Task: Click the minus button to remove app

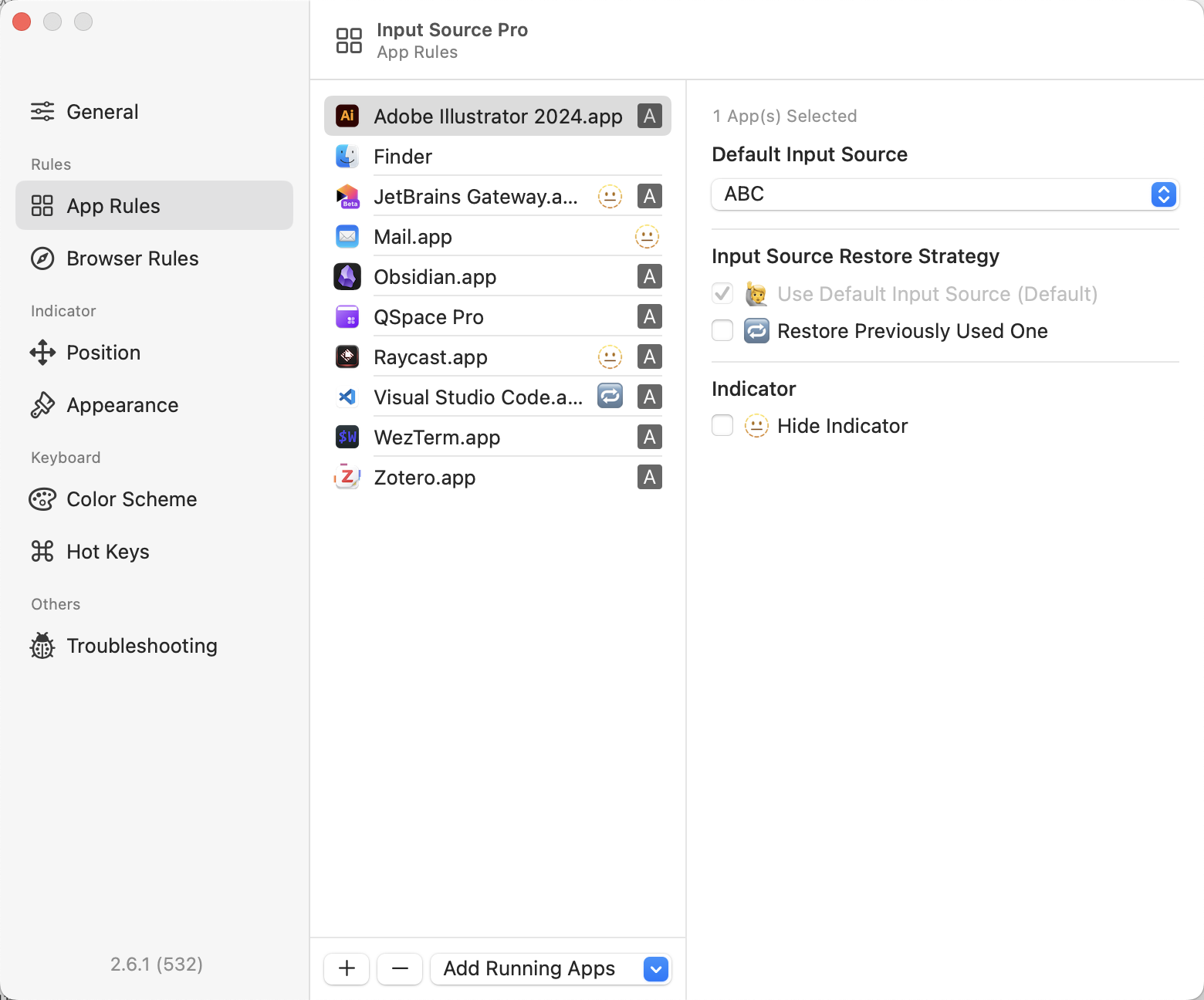Action: [400, 969]
